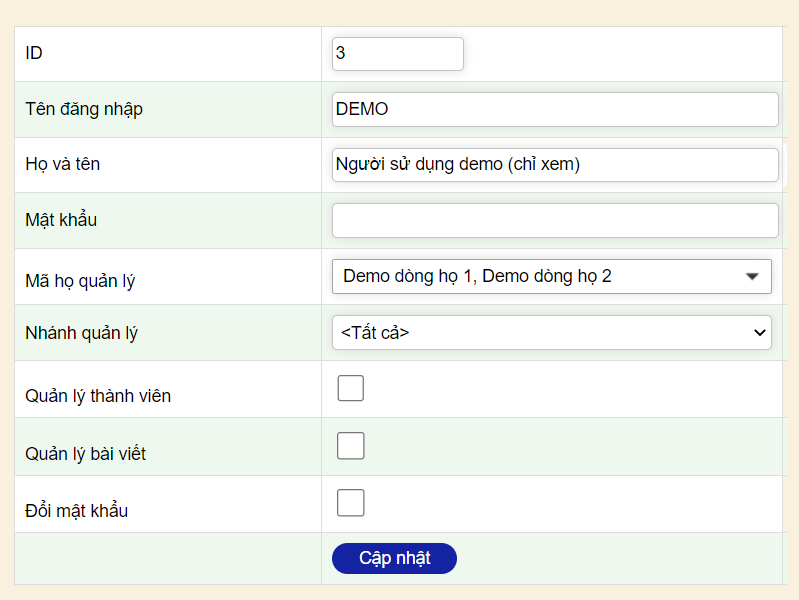799x600 pixels.
Task: Click the triangle arrow of Demo dòng họ dropdown
Action: point(752,276)
